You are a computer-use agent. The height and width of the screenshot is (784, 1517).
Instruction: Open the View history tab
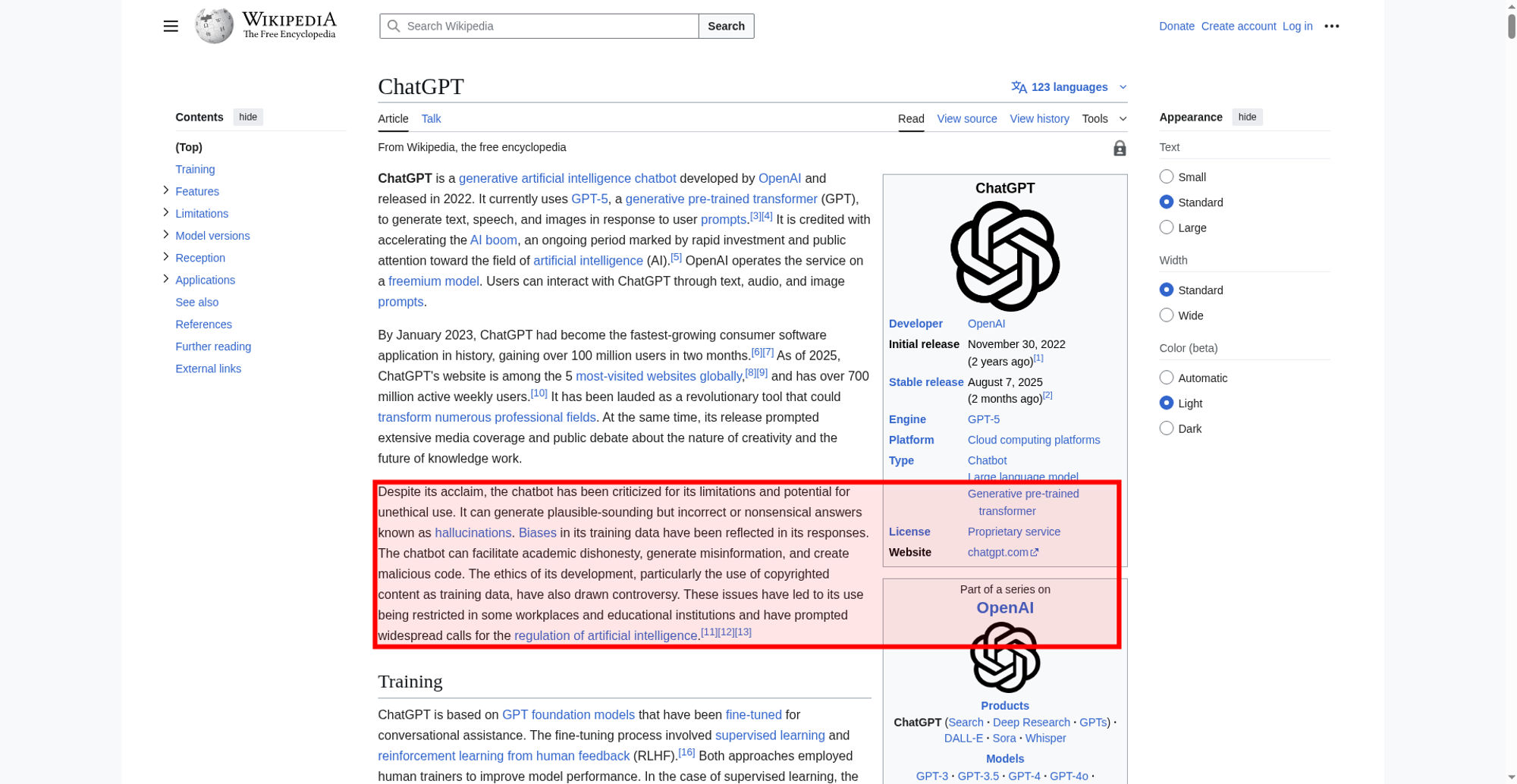(1039, 119)
